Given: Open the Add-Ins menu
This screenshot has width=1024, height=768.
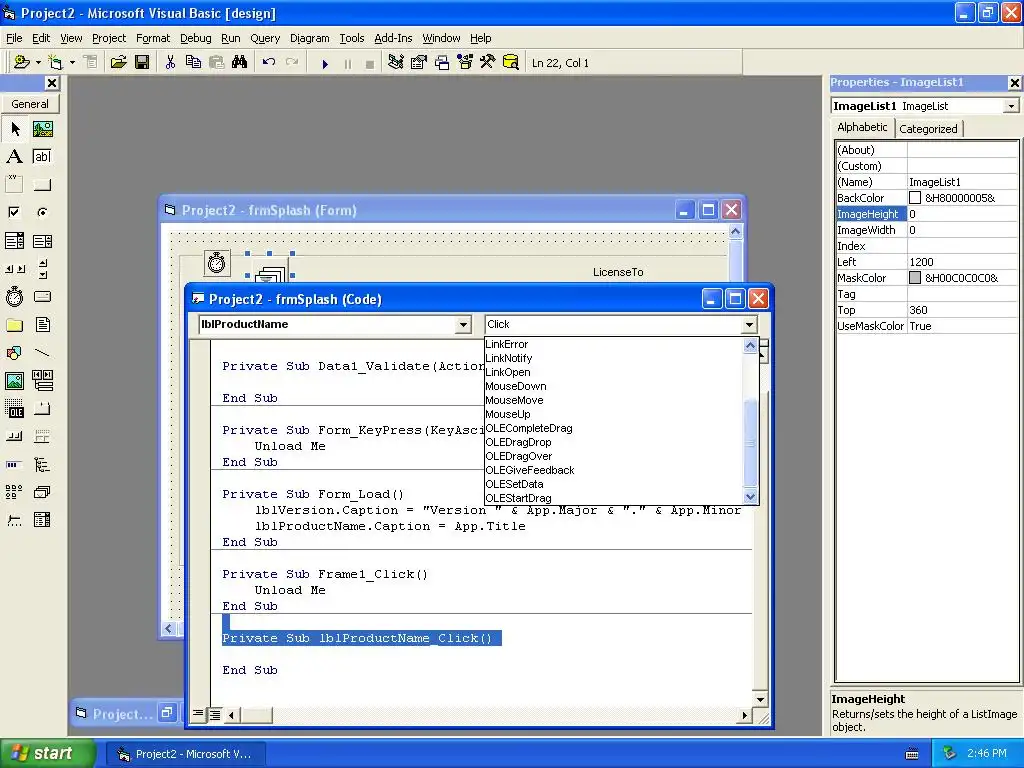Looking at the screenshot, I should tap(392, 38).
